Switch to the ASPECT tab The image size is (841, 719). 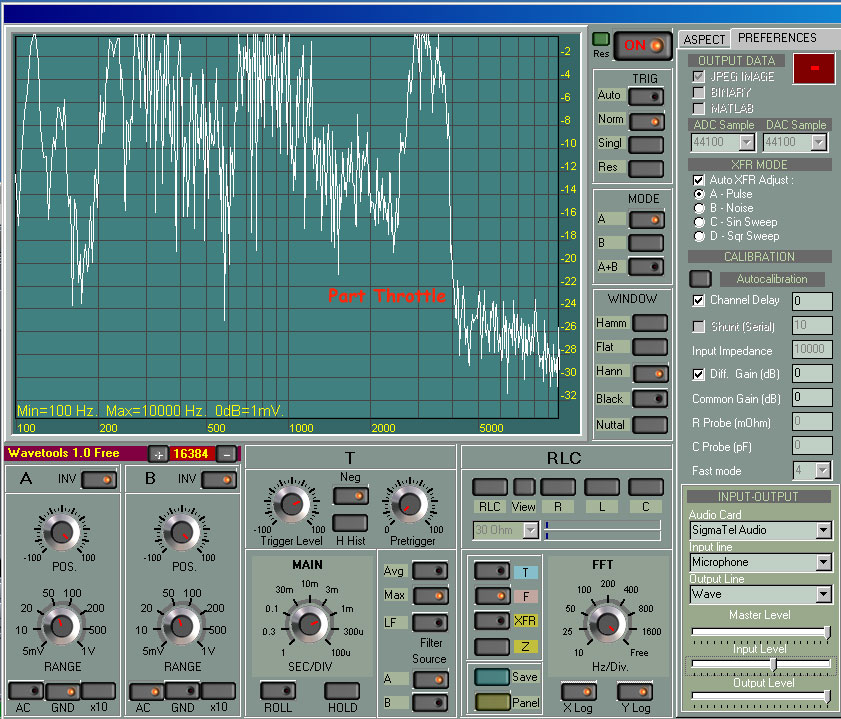pos(704,39)
